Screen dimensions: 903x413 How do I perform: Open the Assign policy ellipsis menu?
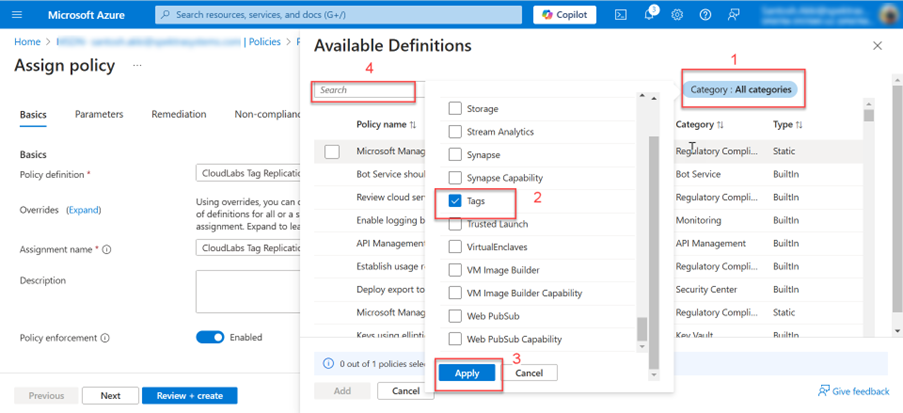click(x=137, y=66)
